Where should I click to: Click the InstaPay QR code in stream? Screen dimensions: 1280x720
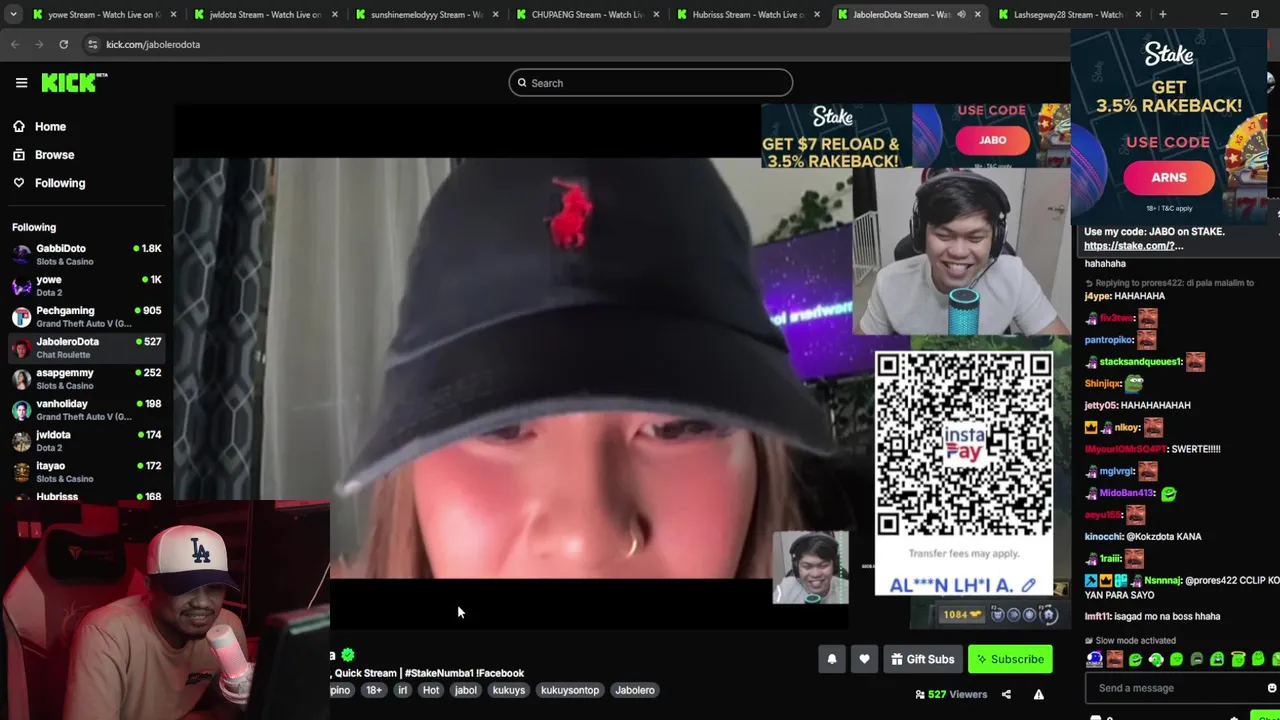(964, 444)
